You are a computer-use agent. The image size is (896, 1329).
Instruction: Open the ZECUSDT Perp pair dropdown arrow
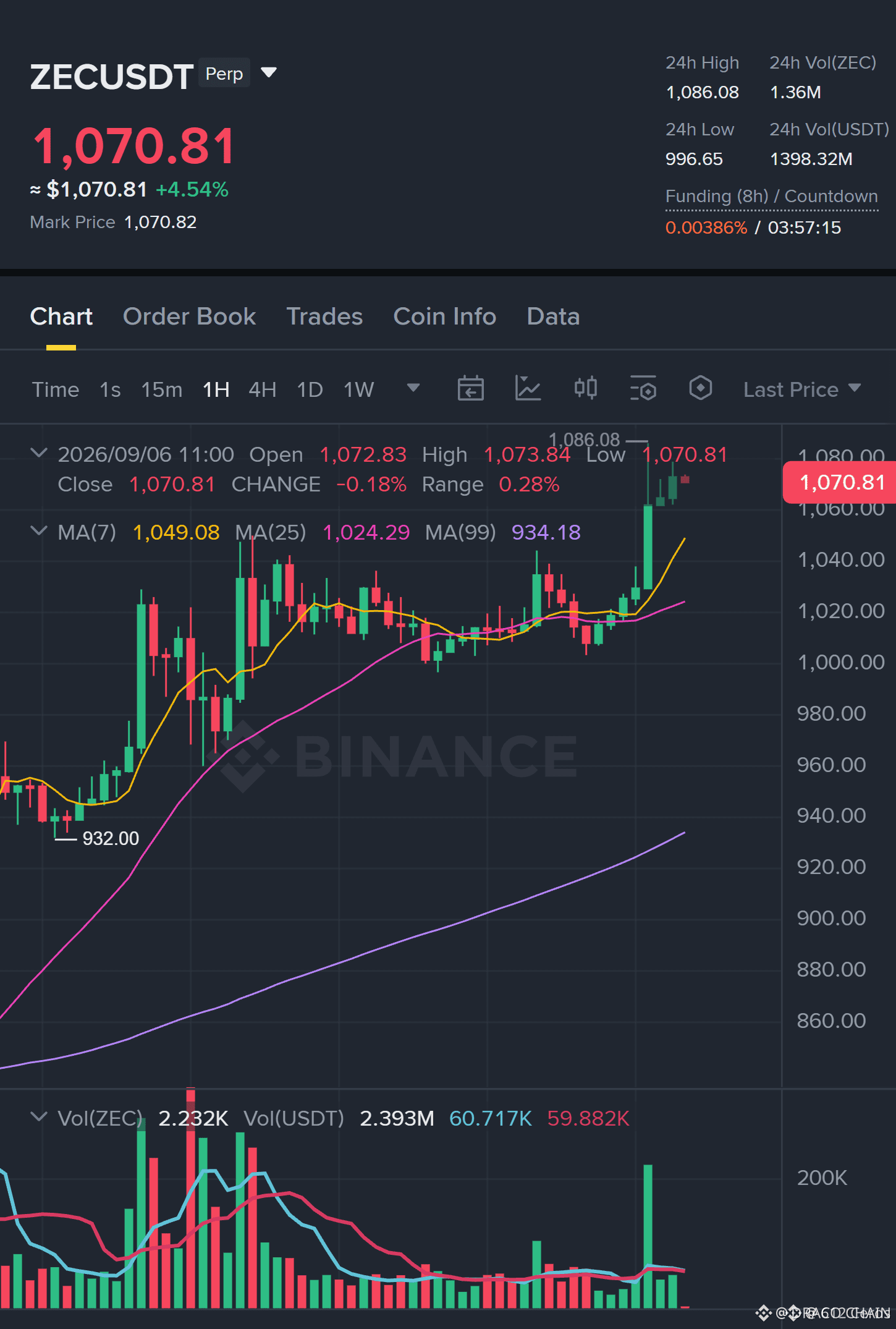(269, 73)
